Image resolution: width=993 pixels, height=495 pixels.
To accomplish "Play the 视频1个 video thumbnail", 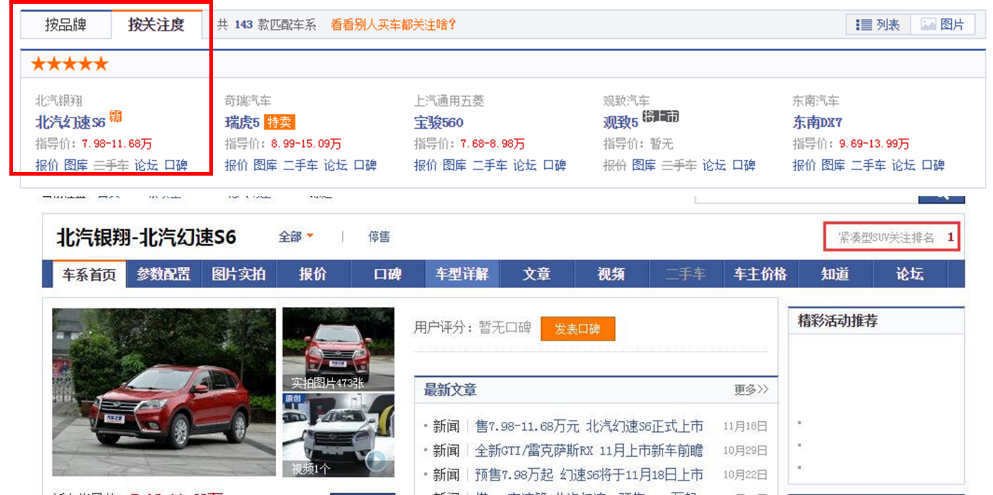I will point(338,435).
